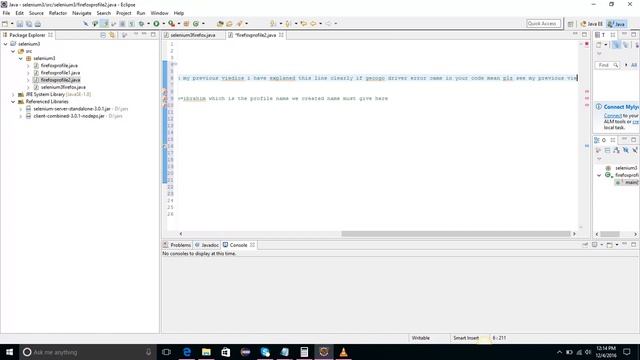Collapse All in Package Explorer

(x=103, y=35)
